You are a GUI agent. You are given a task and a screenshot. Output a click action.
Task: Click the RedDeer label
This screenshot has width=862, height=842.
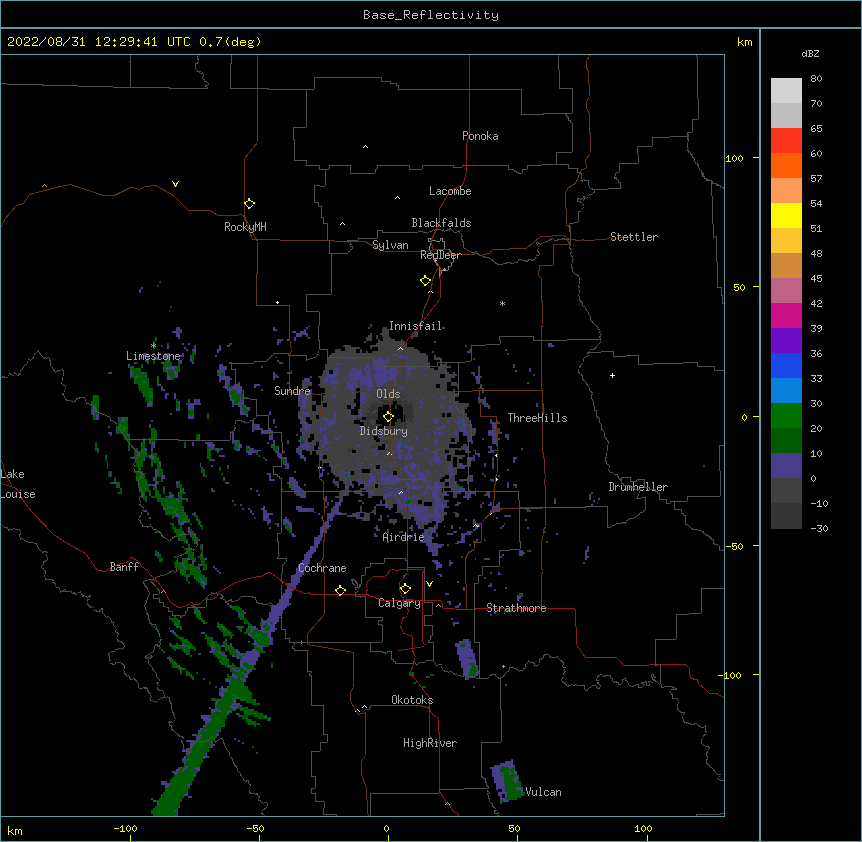[x=440, y=255]
